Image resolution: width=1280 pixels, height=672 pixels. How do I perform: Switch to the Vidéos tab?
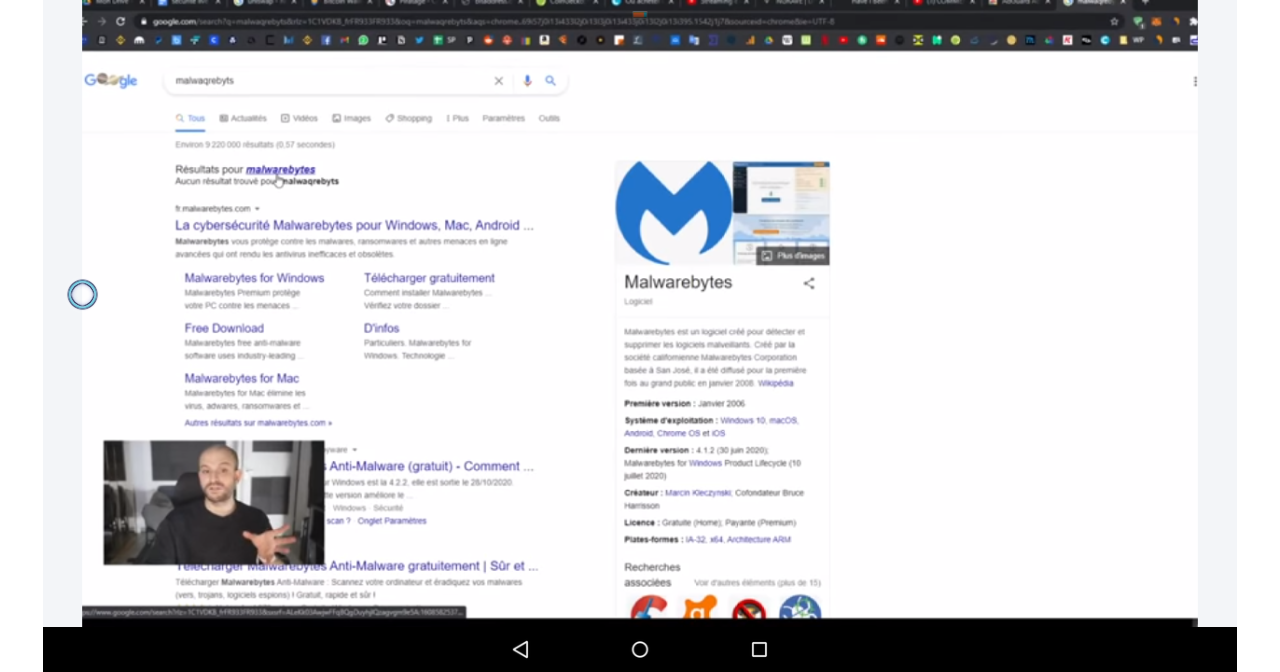click(299, 118)
